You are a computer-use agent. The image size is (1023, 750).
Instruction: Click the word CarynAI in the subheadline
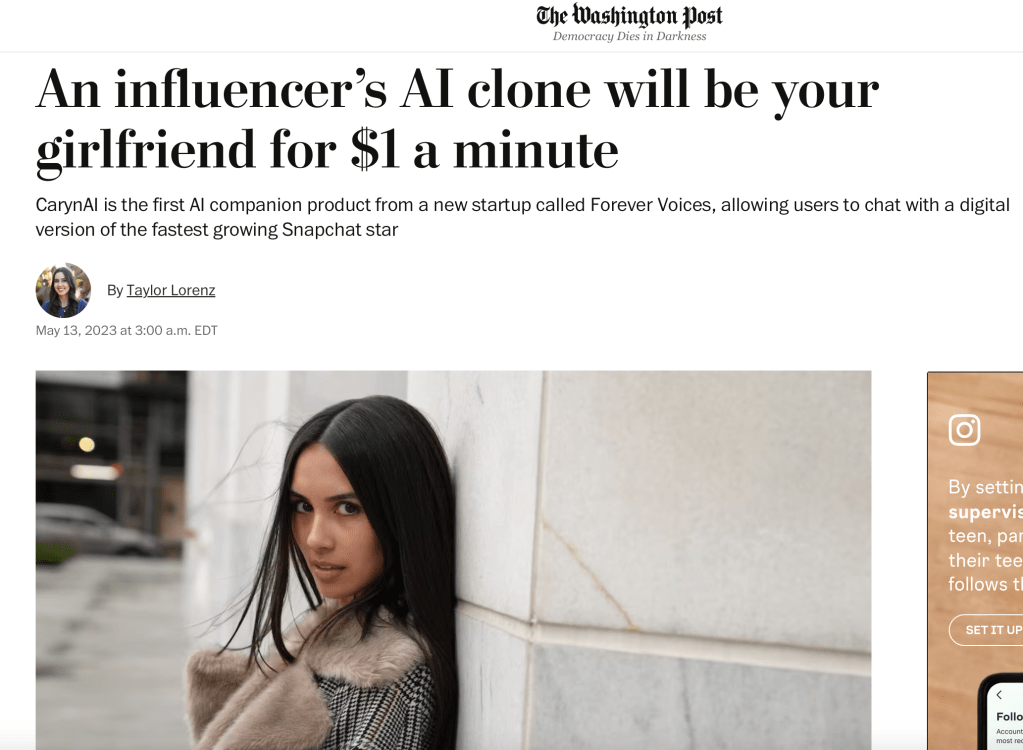tap(67, 205)
